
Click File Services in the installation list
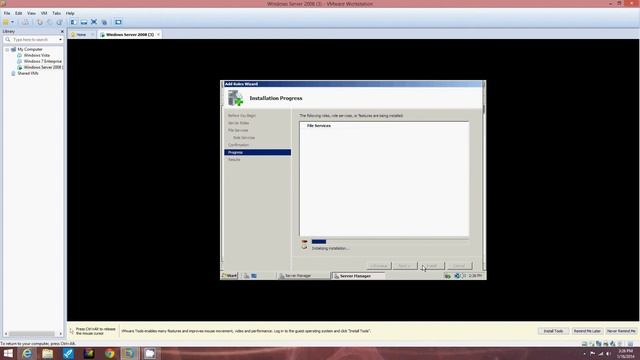click(x=318, y=126)
